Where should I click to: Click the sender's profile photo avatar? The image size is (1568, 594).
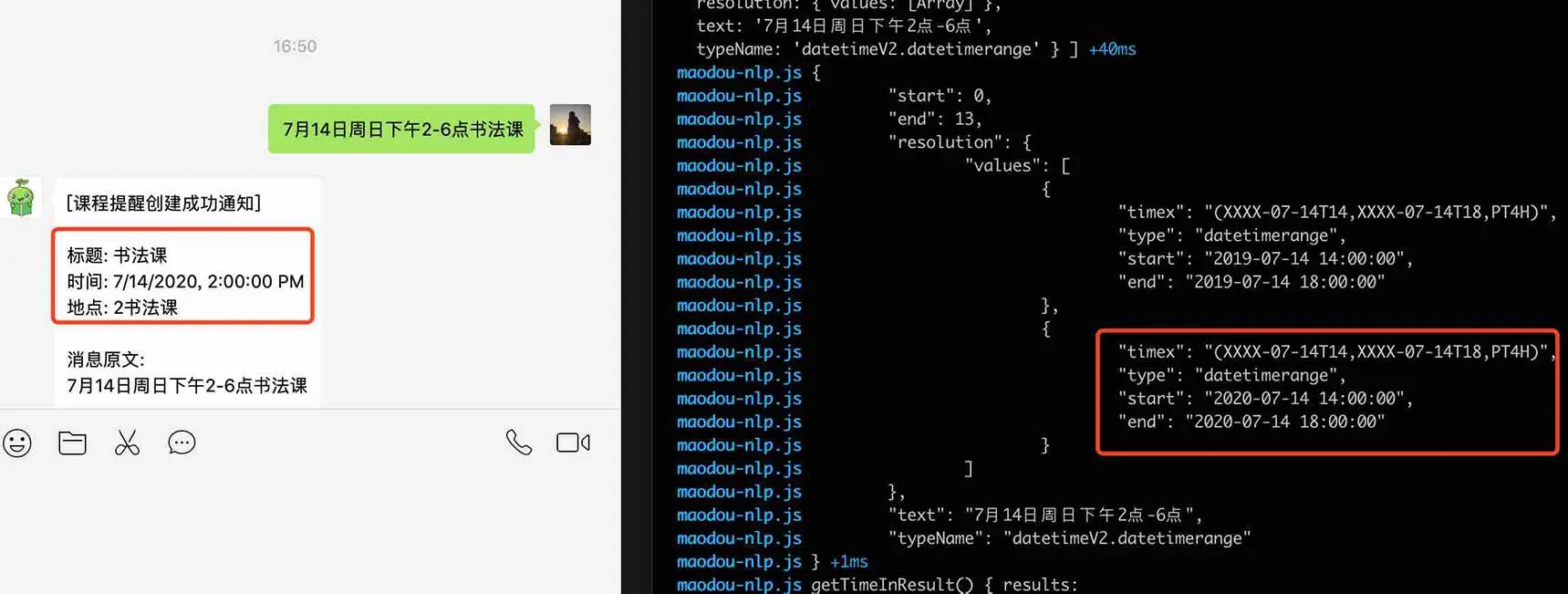tap(570, 125)
